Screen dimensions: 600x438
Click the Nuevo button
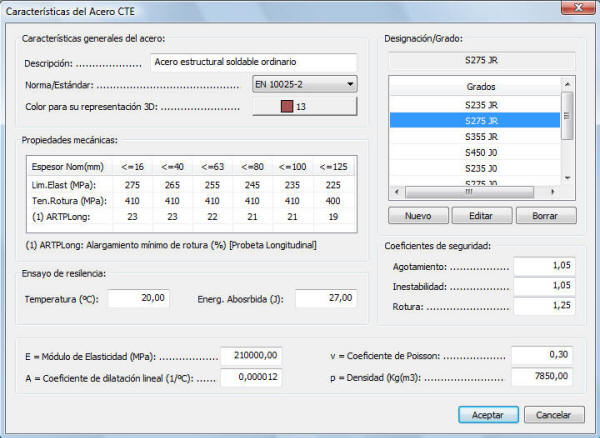click(x=418, y=216)
